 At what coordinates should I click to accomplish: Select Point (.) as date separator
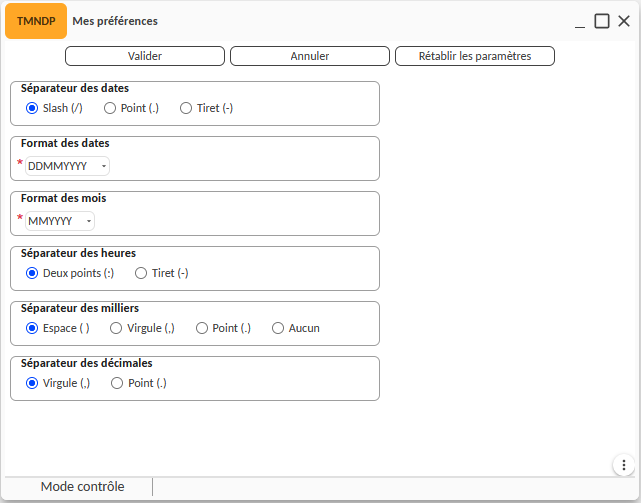pyautogui.click(x=111, y=108)
